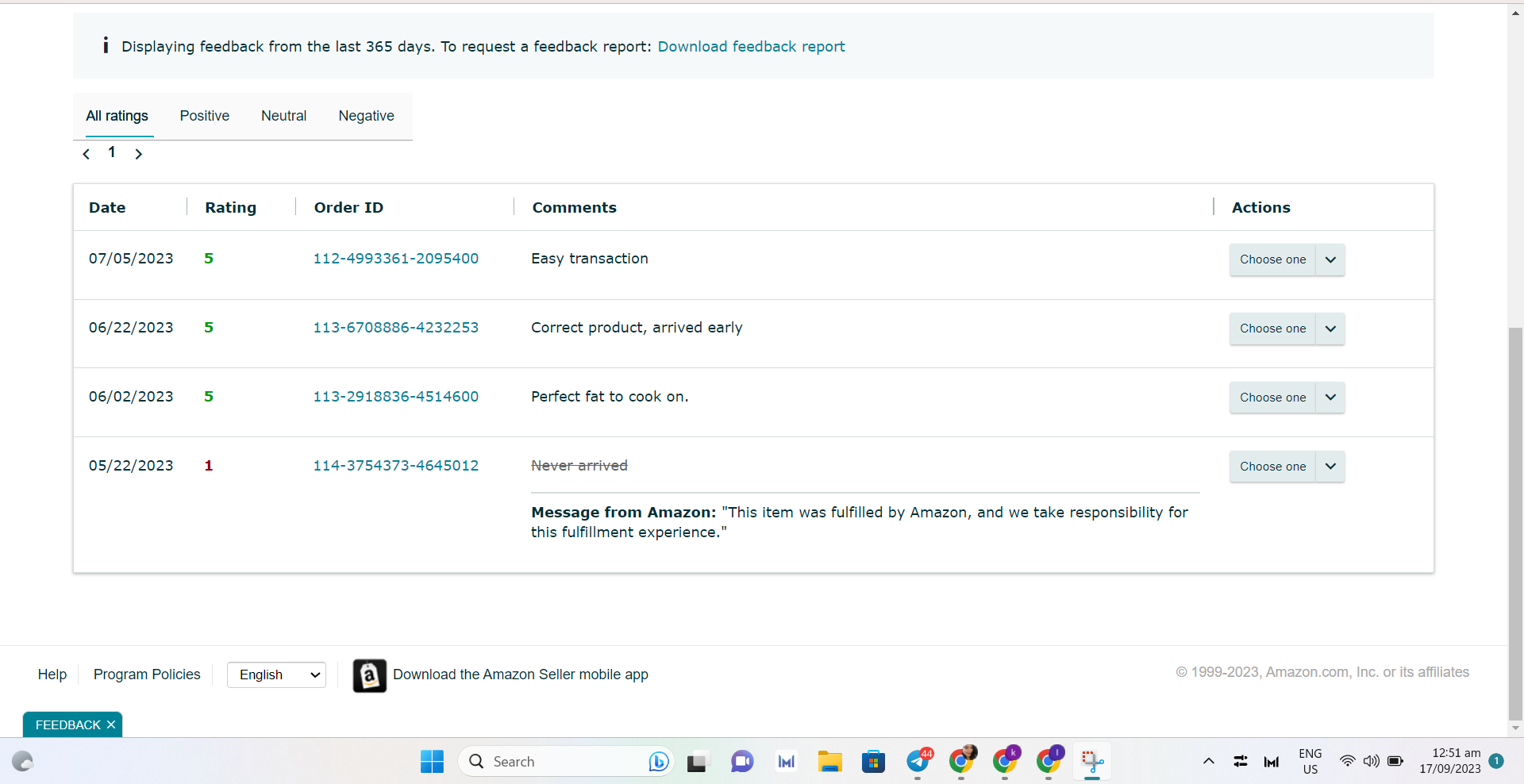Click the info icon in feedback banner

click(x=106, y=46)
